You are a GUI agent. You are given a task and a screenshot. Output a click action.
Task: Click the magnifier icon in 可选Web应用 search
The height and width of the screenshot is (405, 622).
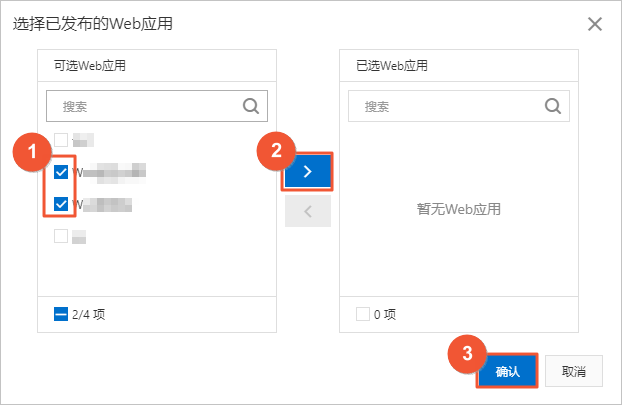251,106
